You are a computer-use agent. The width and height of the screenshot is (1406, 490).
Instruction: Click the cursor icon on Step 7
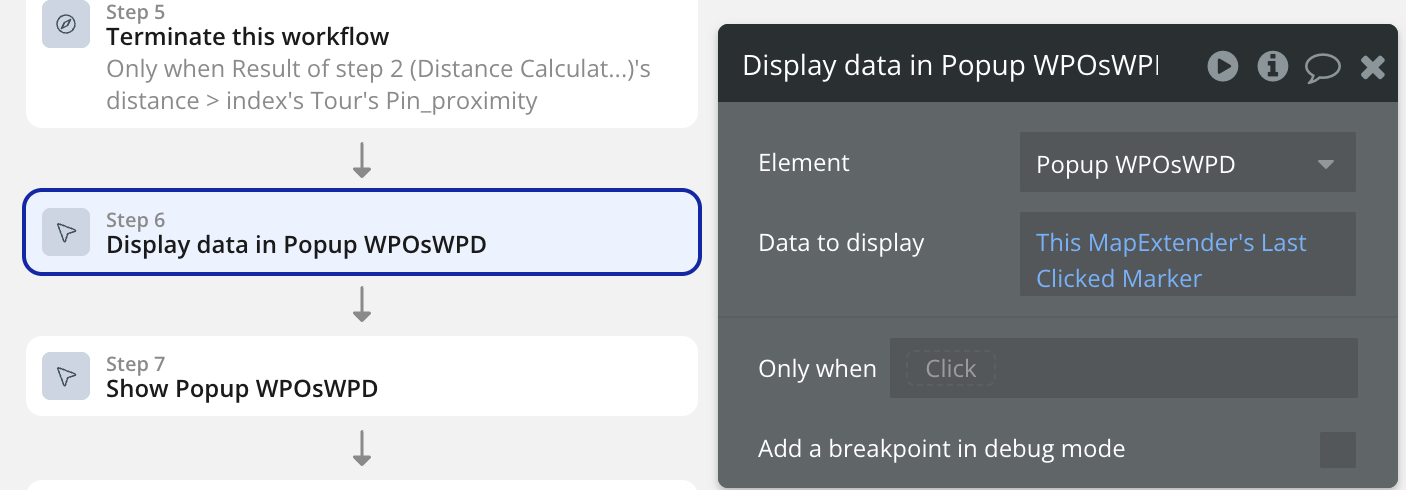66,376
